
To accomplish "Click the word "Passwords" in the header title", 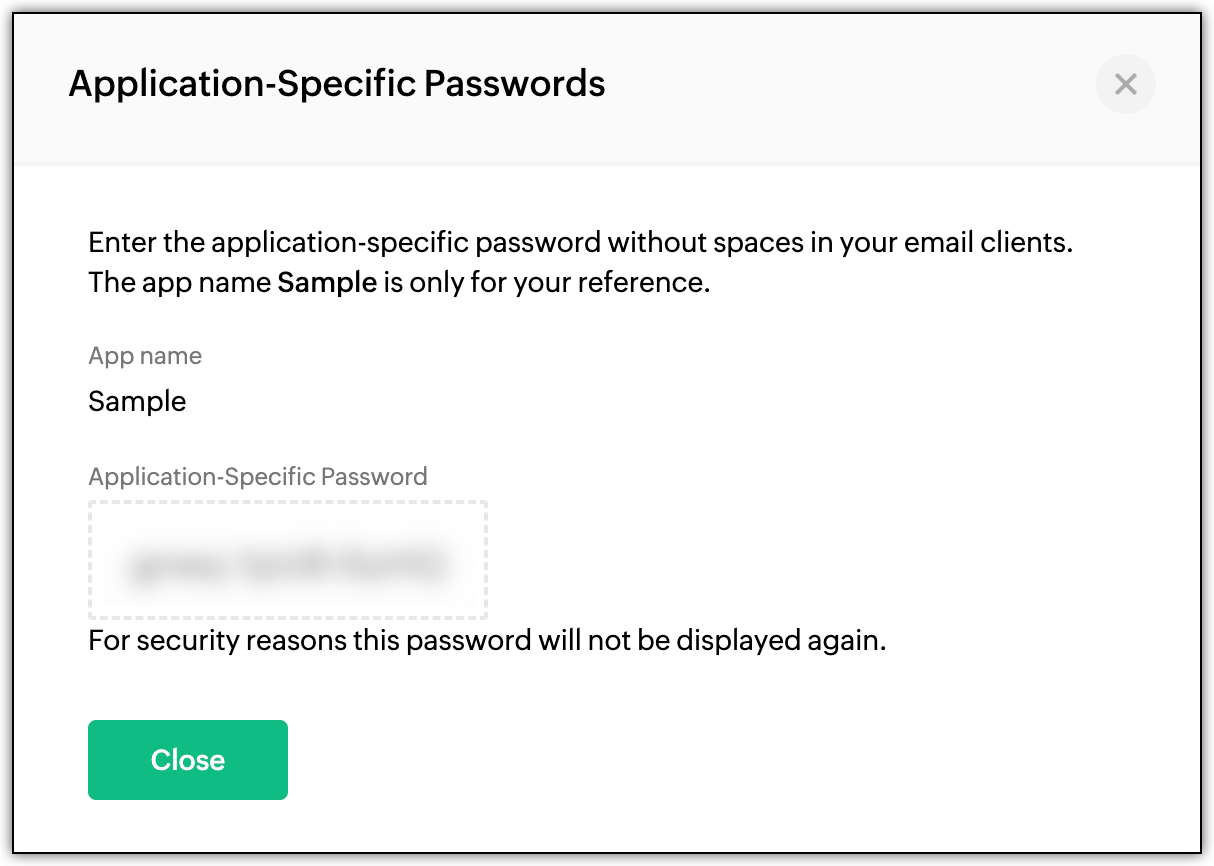I will 514,84.
